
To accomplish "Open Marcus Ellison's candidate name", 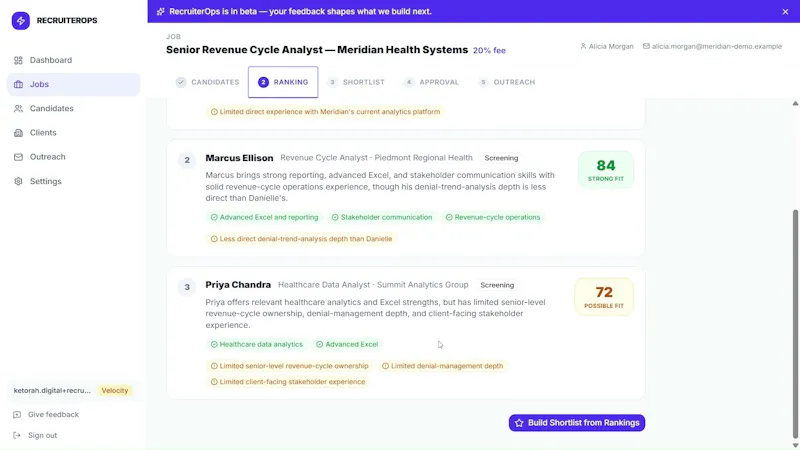I will coord(239,158).
